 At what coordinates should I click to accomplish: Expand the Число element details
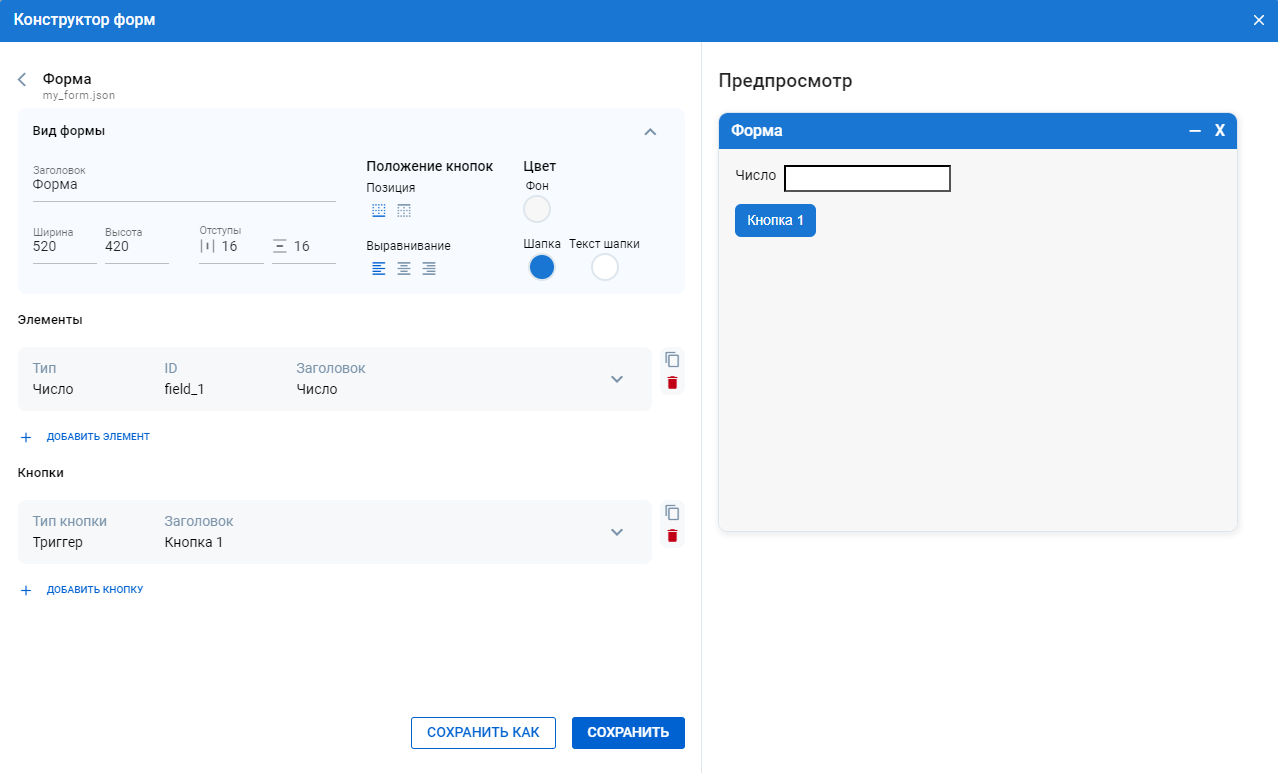[x=617, y=379]
